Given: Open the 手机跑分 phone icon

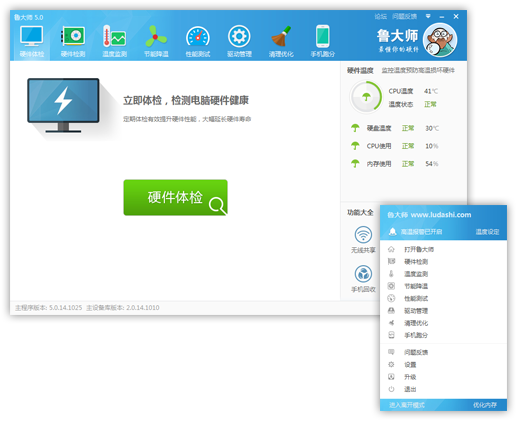Looking at the screenshot, I should pos(323,36).
